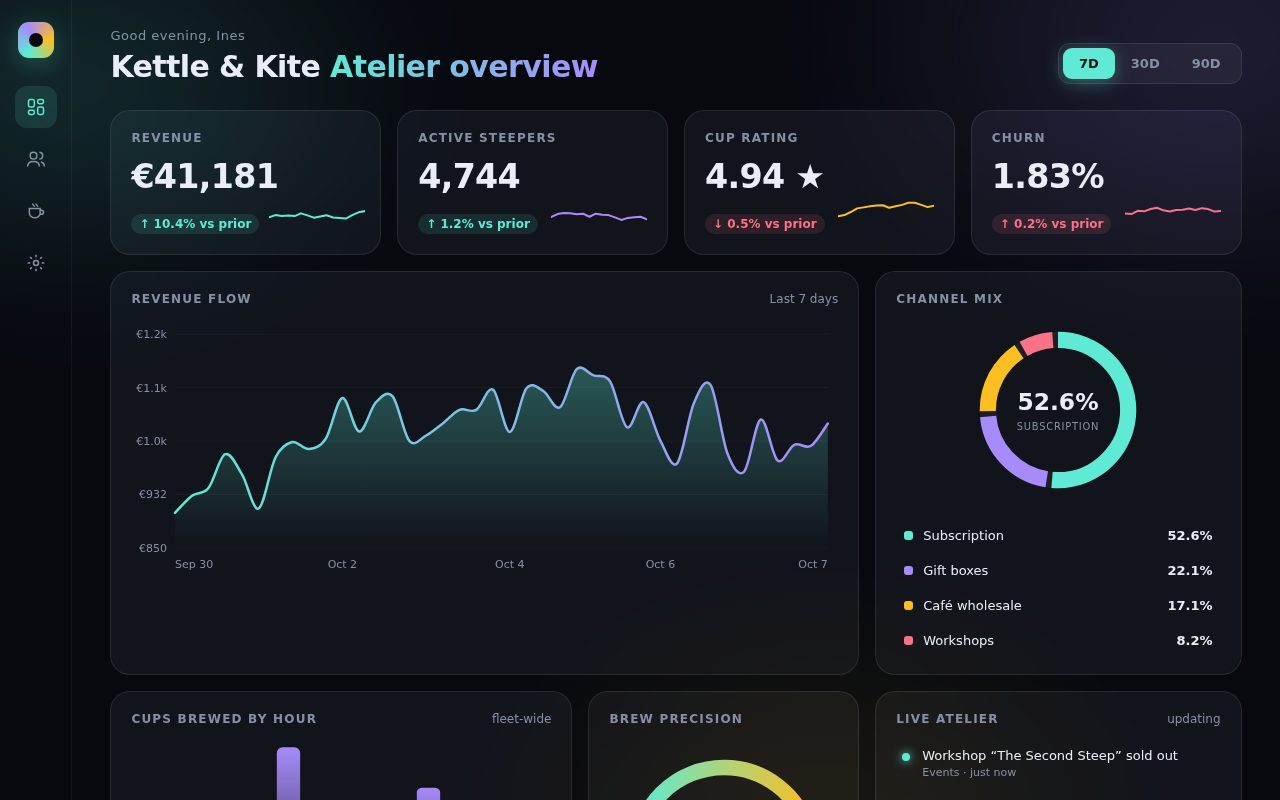Click the Churn 1.83% value
This screenshot has width=1280, height=800.
(x=1048, y=177)
